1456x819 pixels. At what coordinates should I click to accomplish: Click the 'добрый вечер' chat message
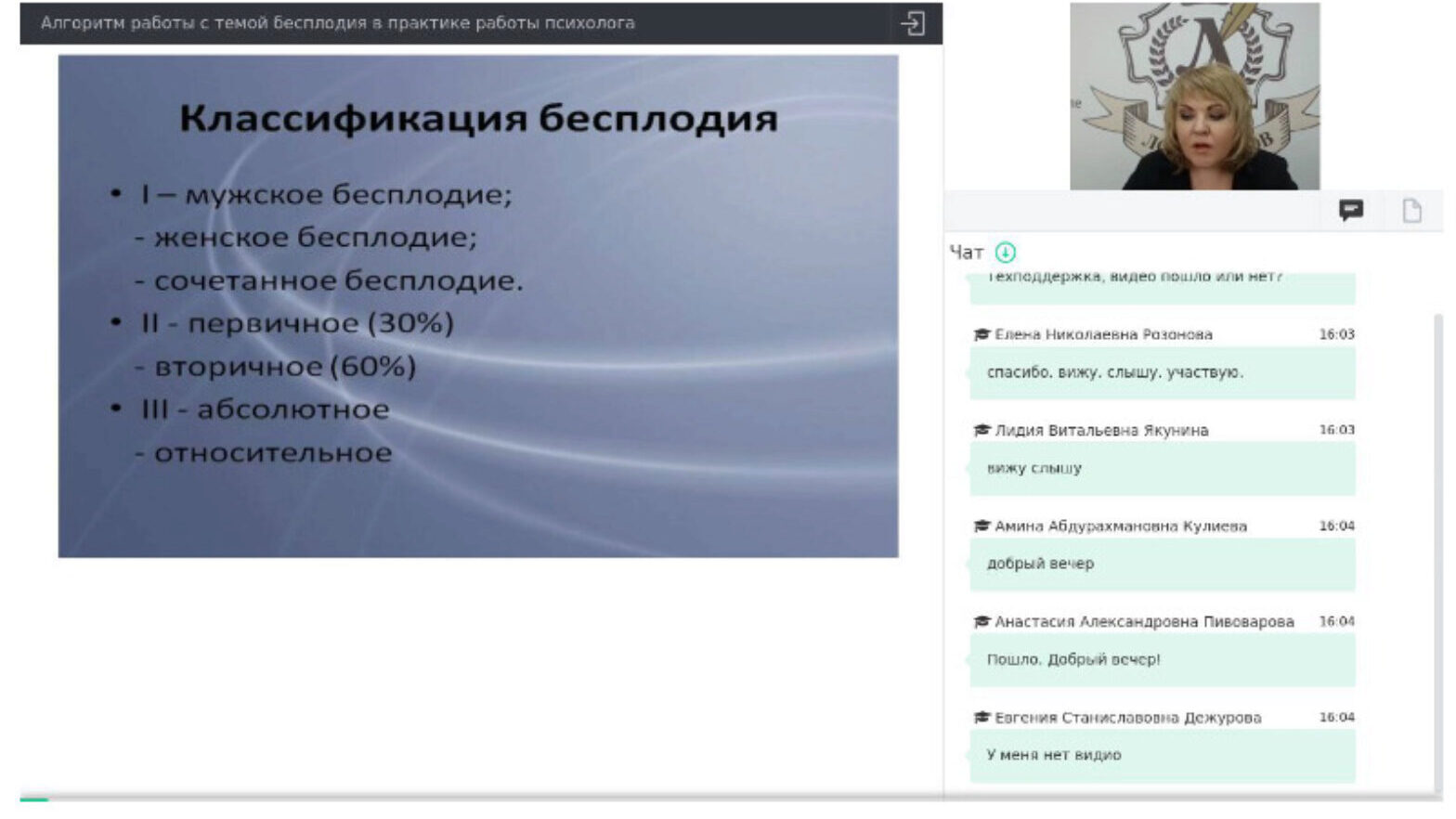1040,564
